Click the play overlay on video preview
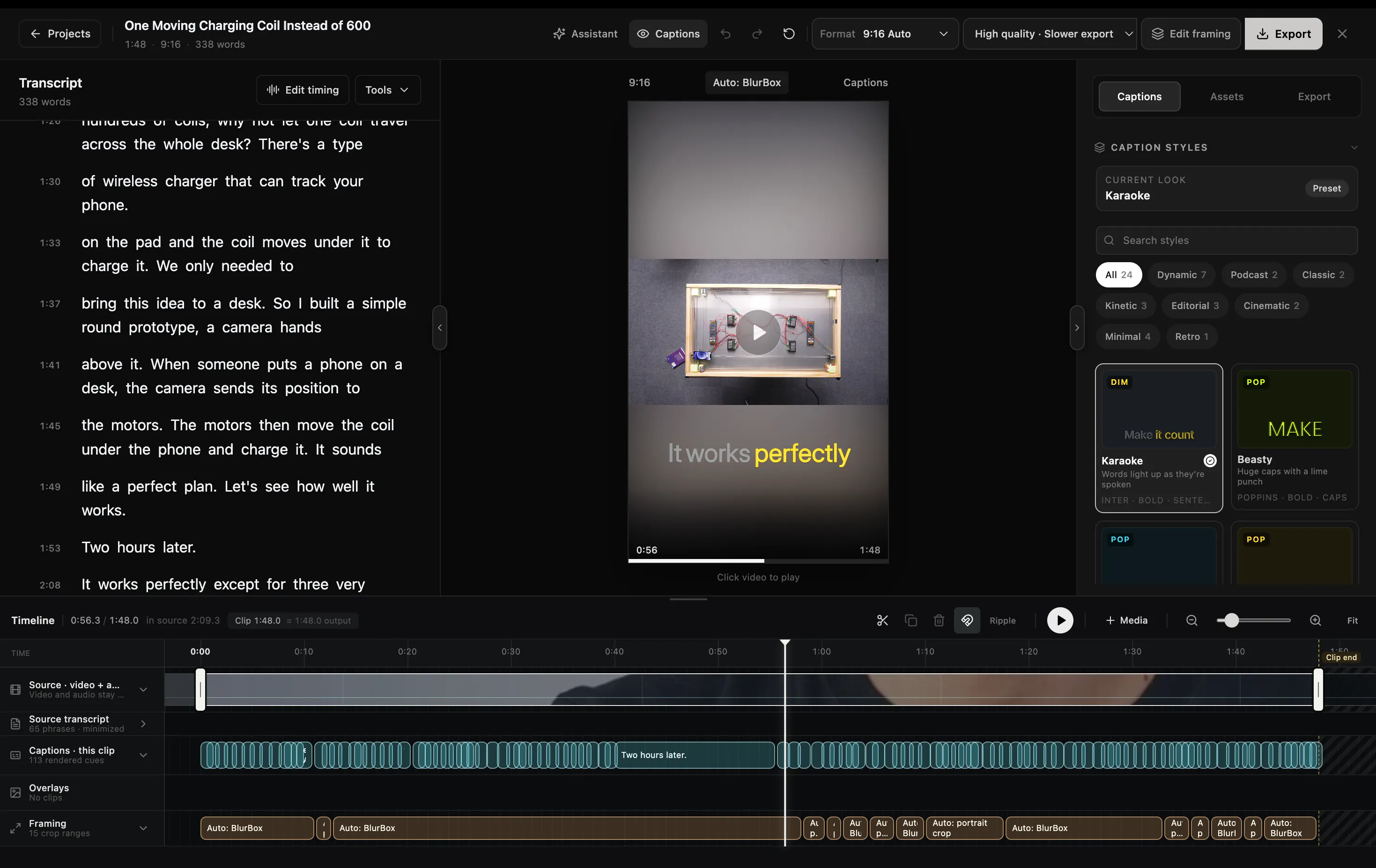This screenshot has height=868, width=1376. tap(758, 332)
